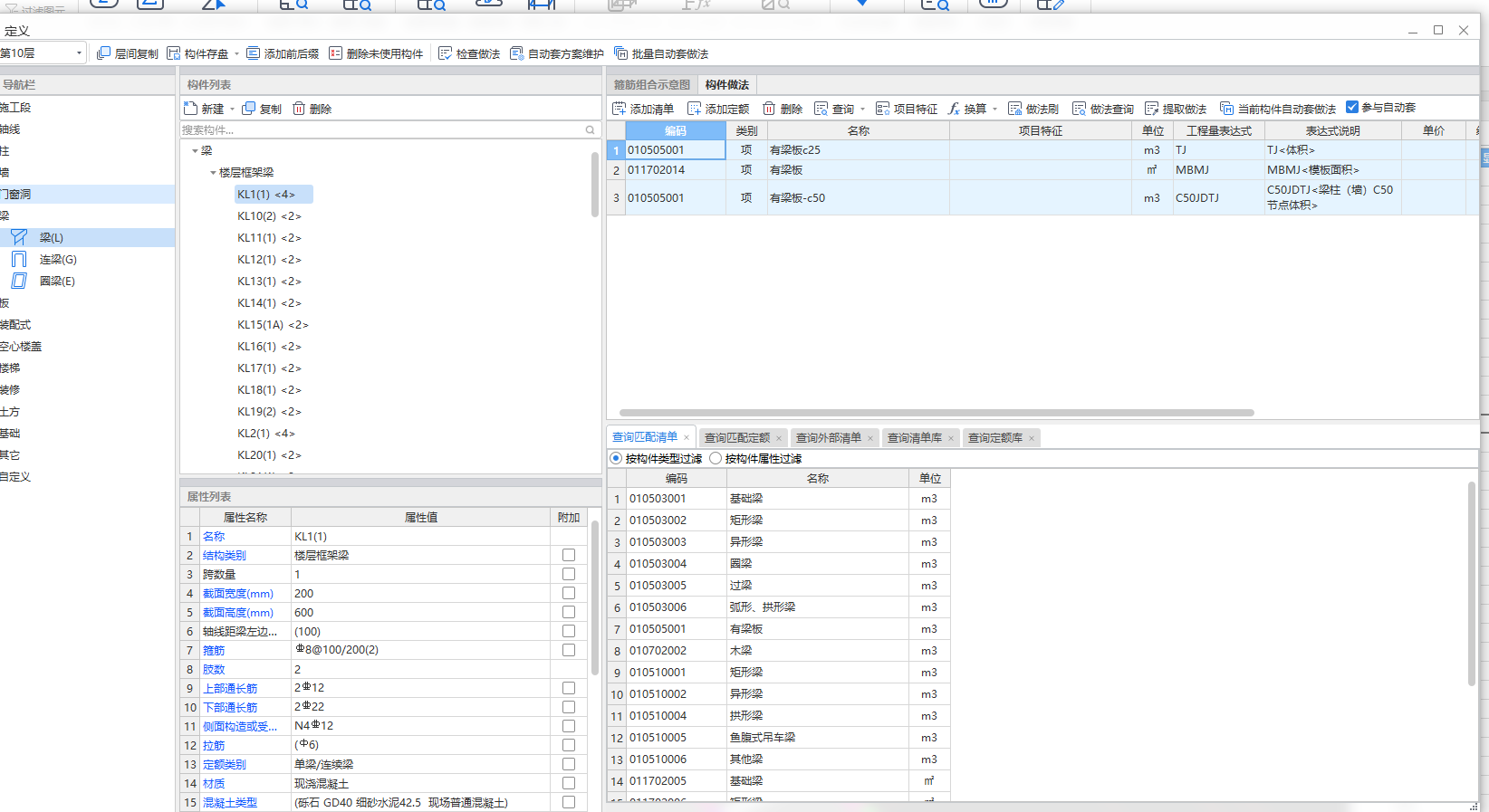Select the 连梁(G) icon in navigation

(x=19, y=259)
